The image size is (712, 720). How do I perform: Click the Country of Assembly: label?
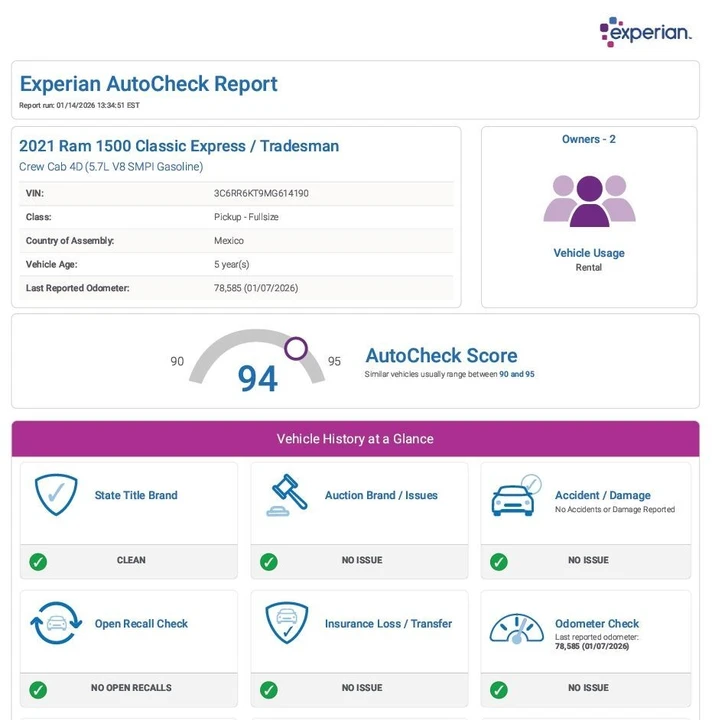click(70, 241)
